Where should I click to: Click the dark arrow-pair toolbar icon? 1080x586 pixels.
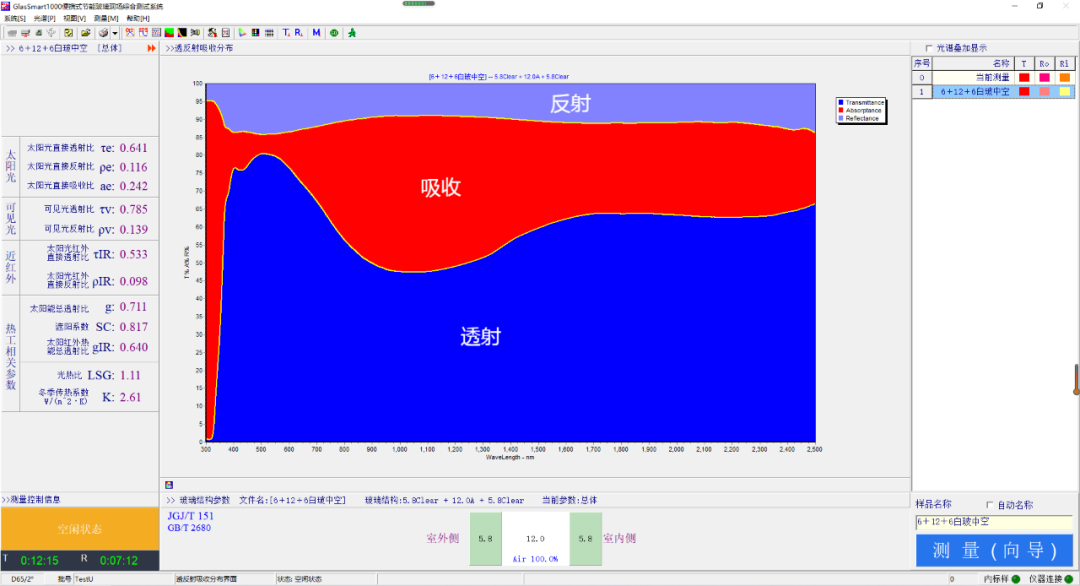pos(195,32)
